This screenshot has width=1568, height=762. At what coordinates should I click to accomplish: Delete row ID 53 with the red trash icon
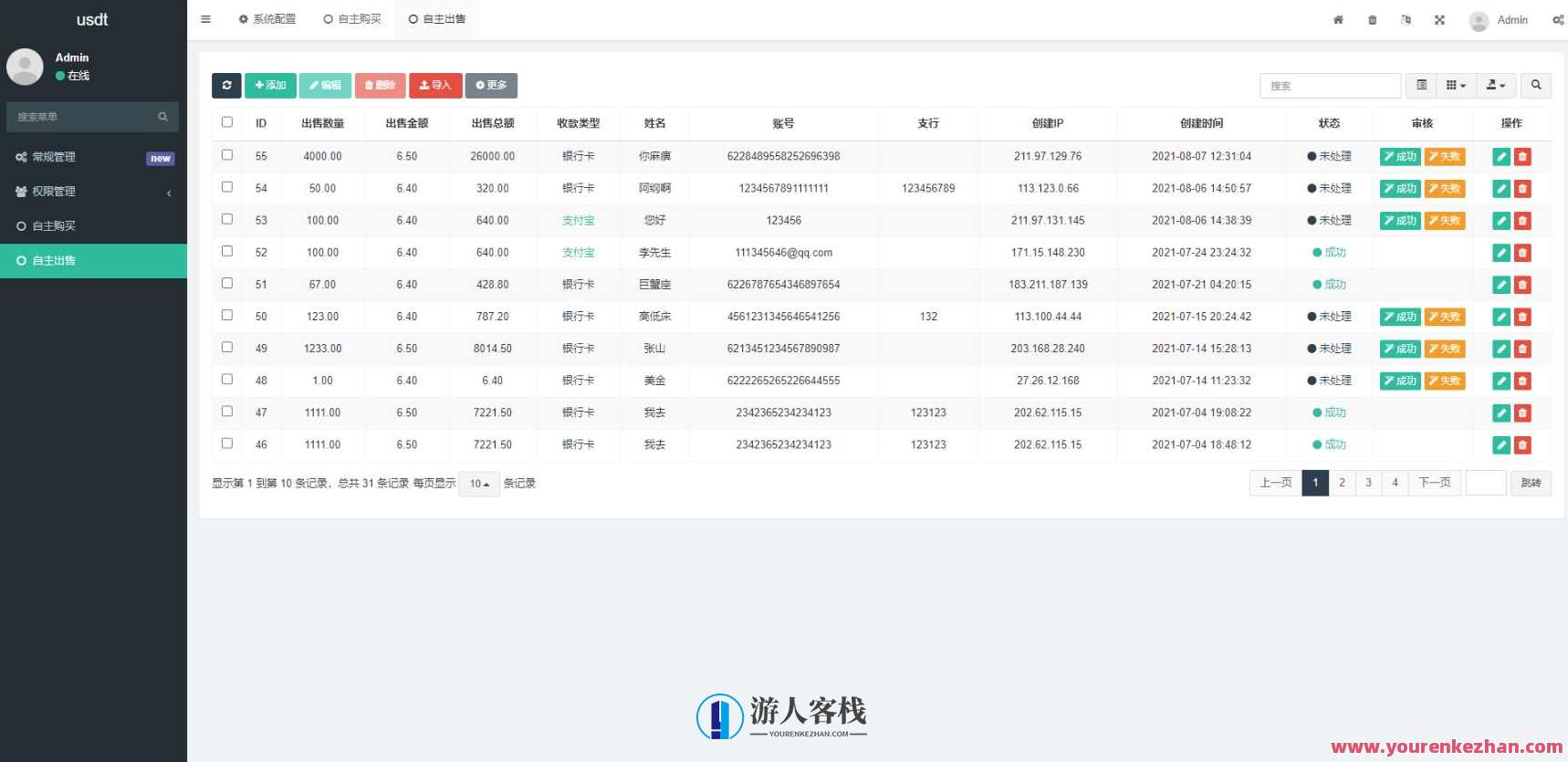pos(1522,221)
